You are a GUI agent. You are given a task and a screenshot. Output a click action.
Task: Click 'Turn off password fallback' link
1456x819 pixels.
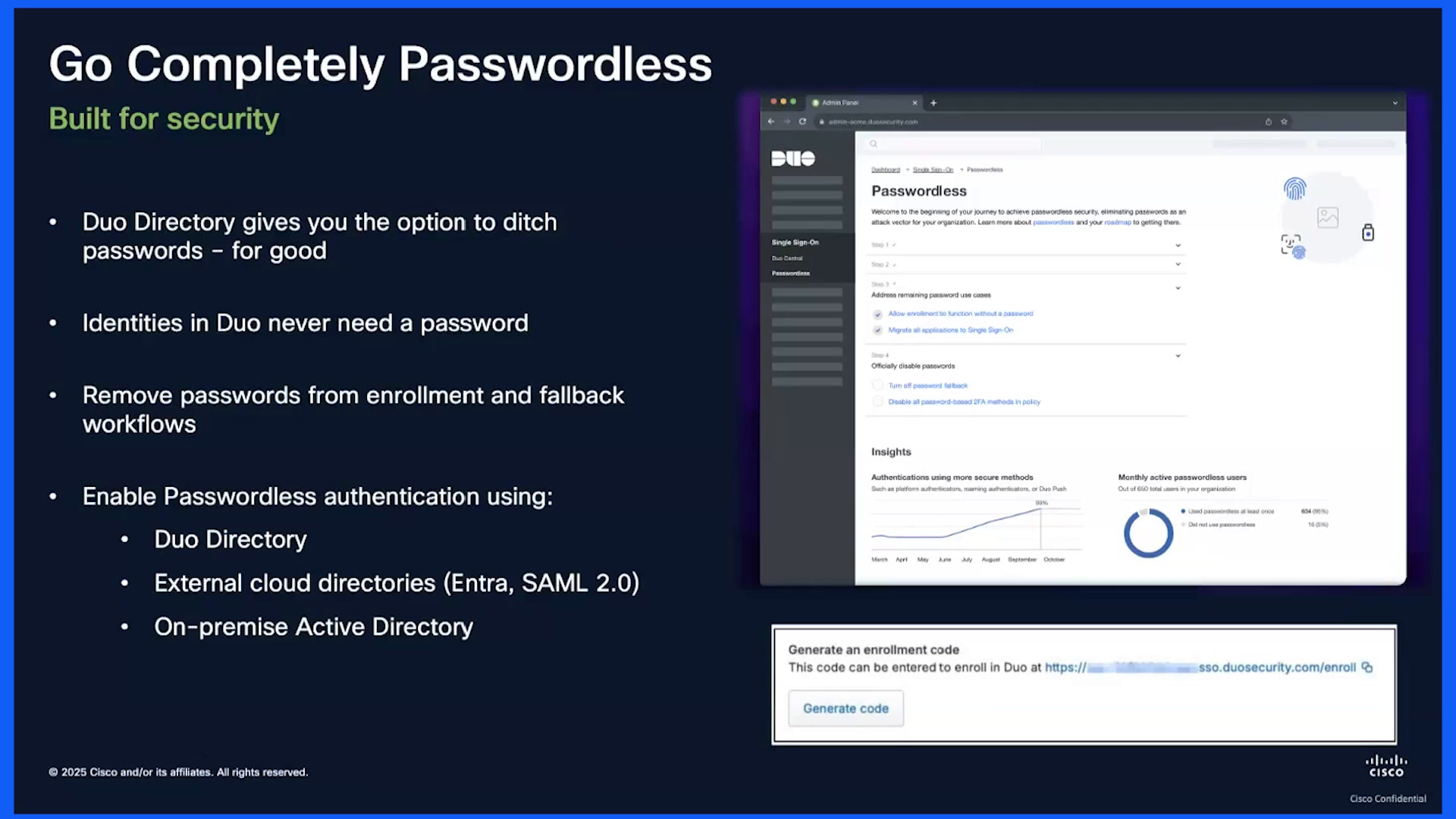(x=927, y=386)
